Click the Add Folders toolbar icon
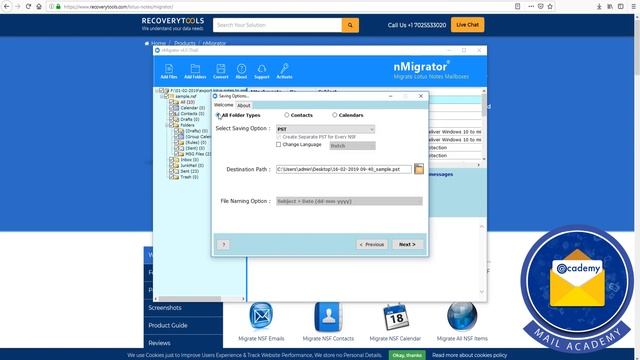Image resolution: width=640 pixels, height=360 pixels. [195, 71]
